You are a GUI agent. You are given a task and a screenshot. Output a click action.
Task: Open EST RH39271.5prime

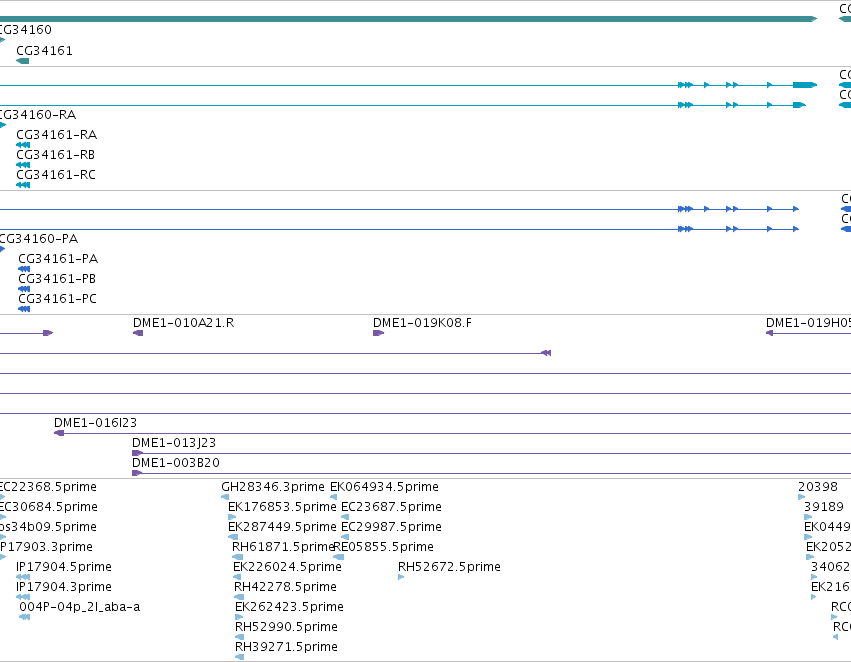(286, 647)
